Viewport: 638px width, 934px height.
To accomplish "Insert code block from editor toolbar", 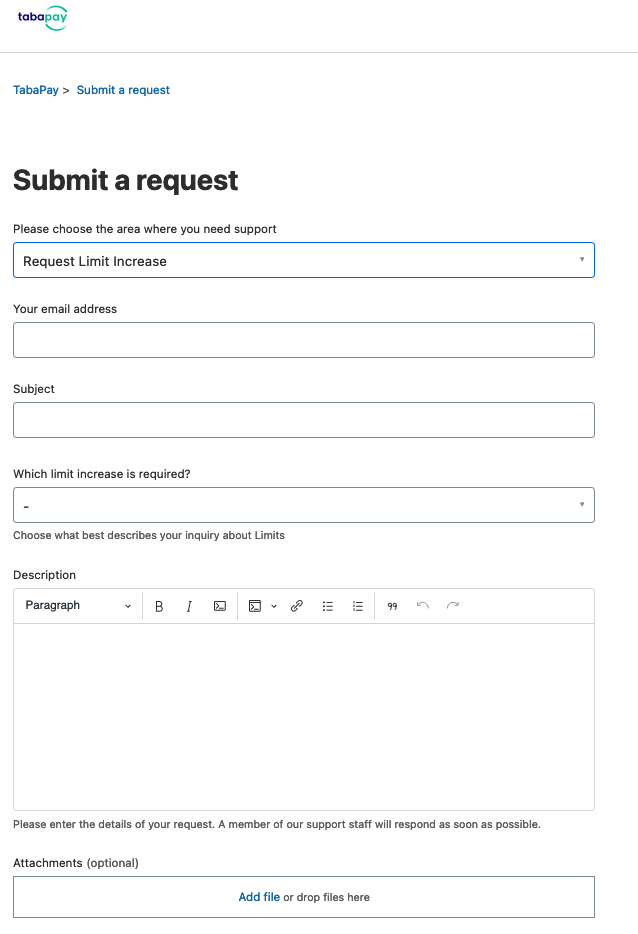I will [x=255, y=606].
